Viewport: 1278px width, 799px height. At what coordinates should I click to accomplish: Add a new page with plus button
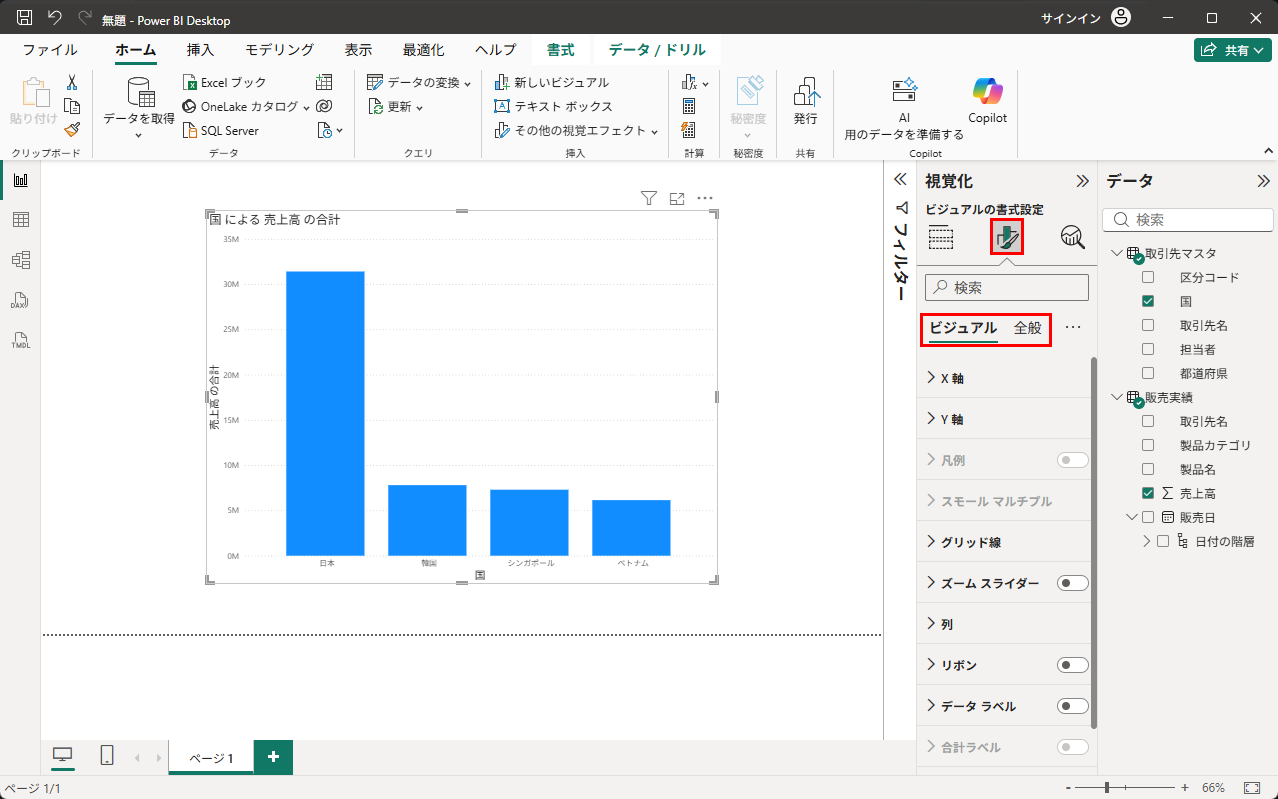[x=273, y=757]
